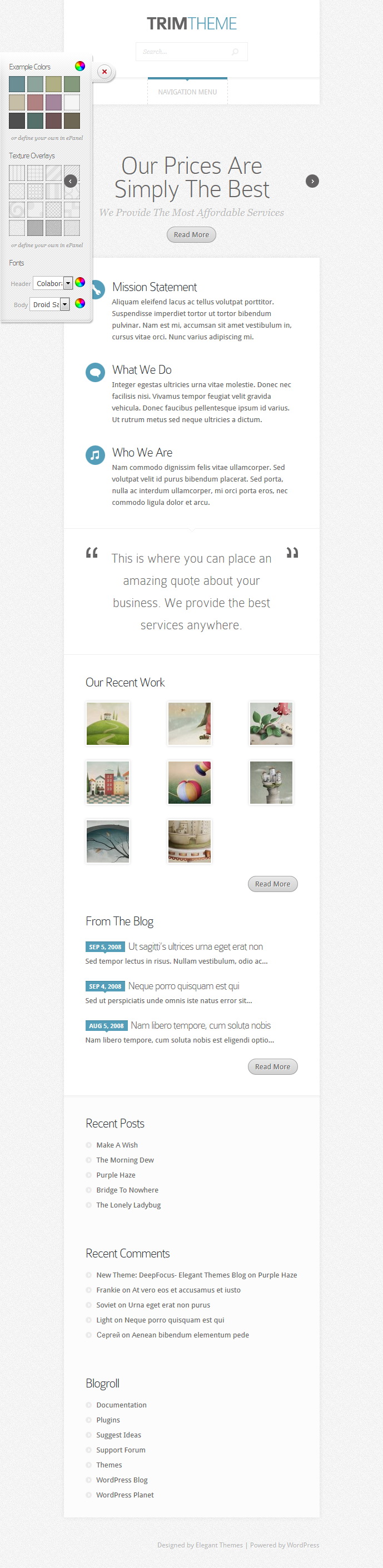Close the theme control panel
This screenshot has width=383, height=1568.
coord(105,72)
